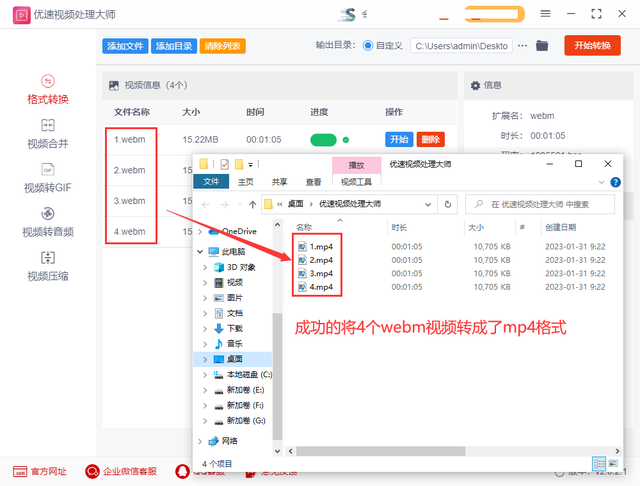Switch to large icons view in Explorer
640x486 pixels.
click(x=613, y=464)
